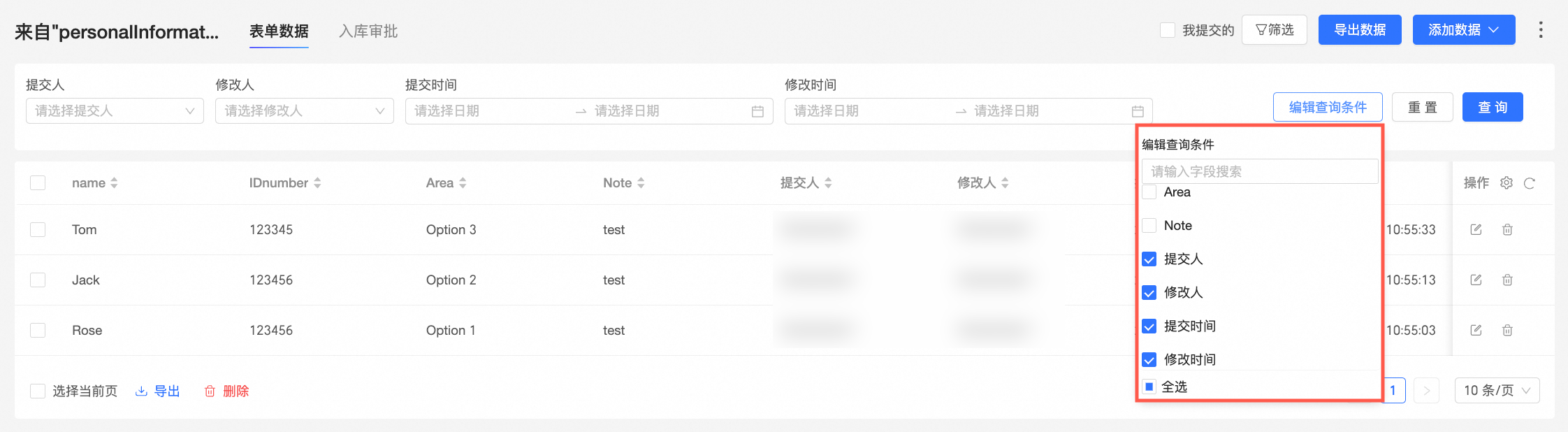Uncheck 修改人 query condition
Screen dimensions: 1568x432
[1149, 293]
